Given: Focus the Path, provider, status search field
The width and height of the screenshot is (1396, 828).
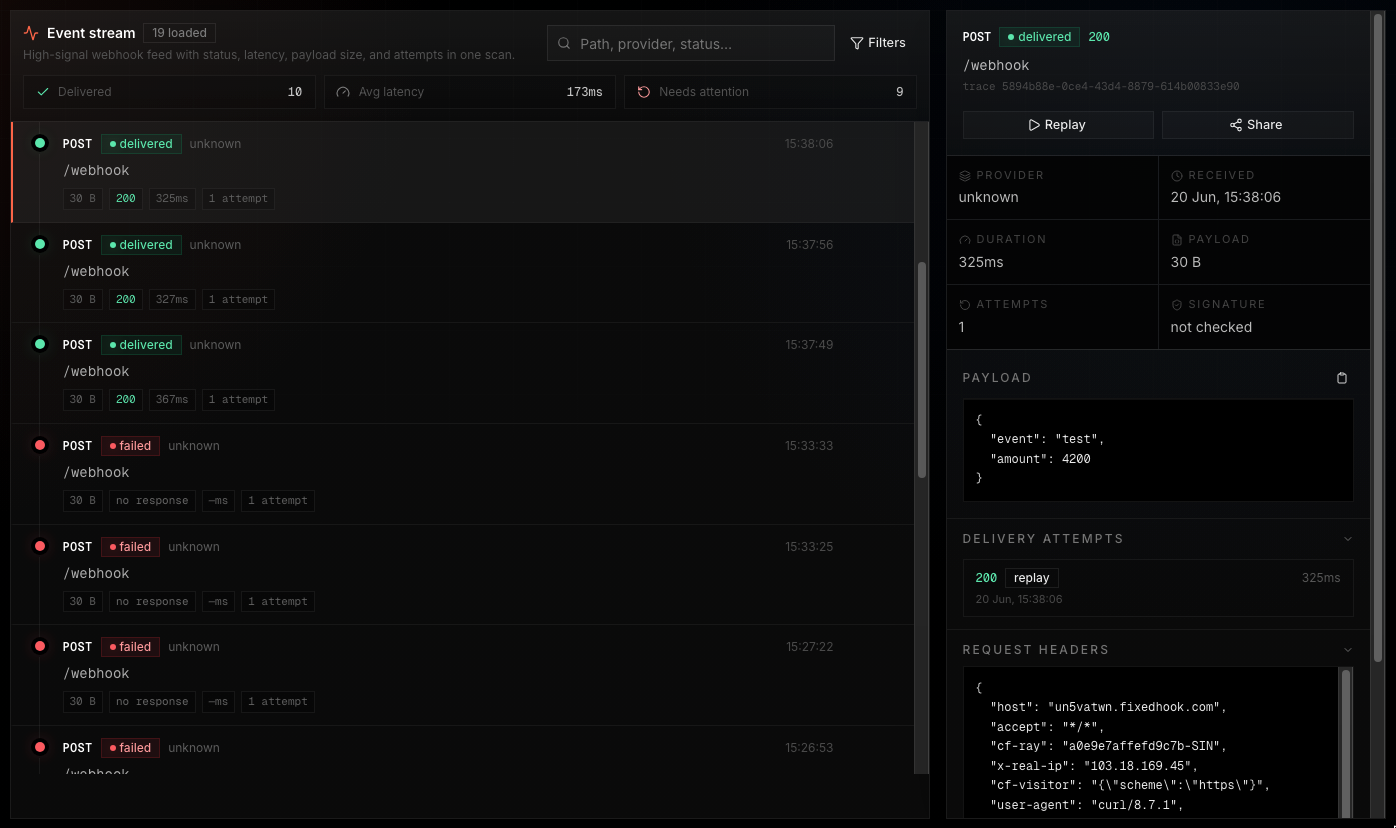Looking at the screenshot, I should 691,43.
